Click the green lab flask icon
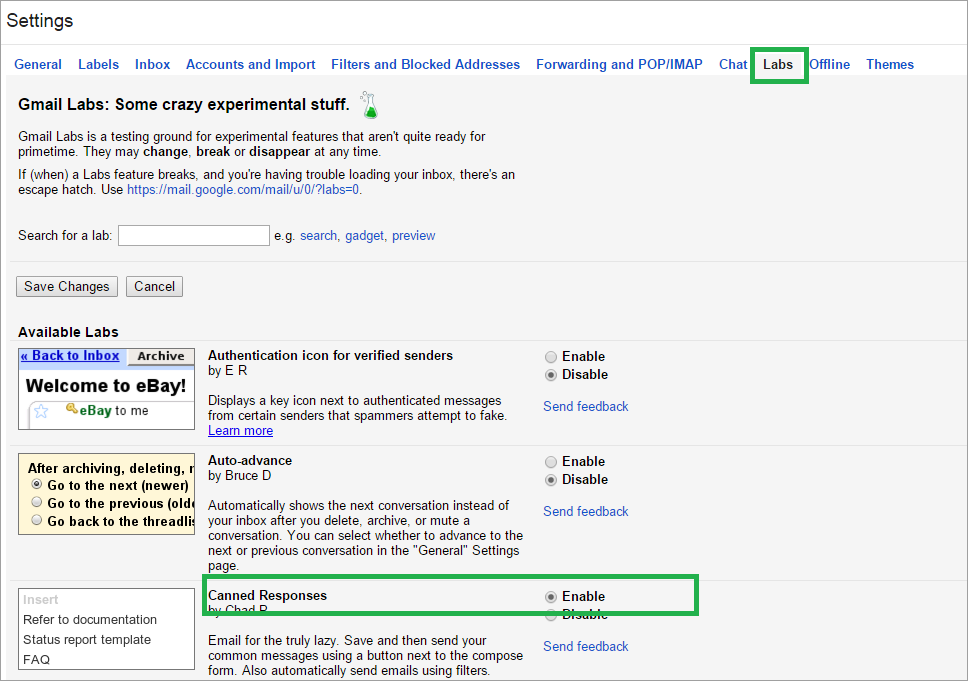This screenshot has width=968, height=681. (x=369, y=103)
